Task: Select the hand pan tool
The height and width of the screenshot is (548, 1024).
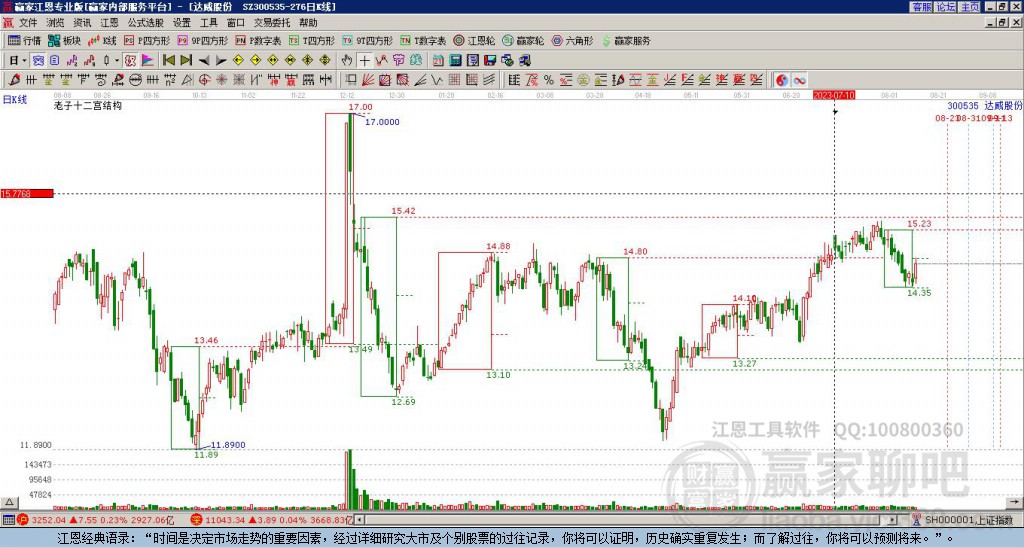Action: [347, 61]
